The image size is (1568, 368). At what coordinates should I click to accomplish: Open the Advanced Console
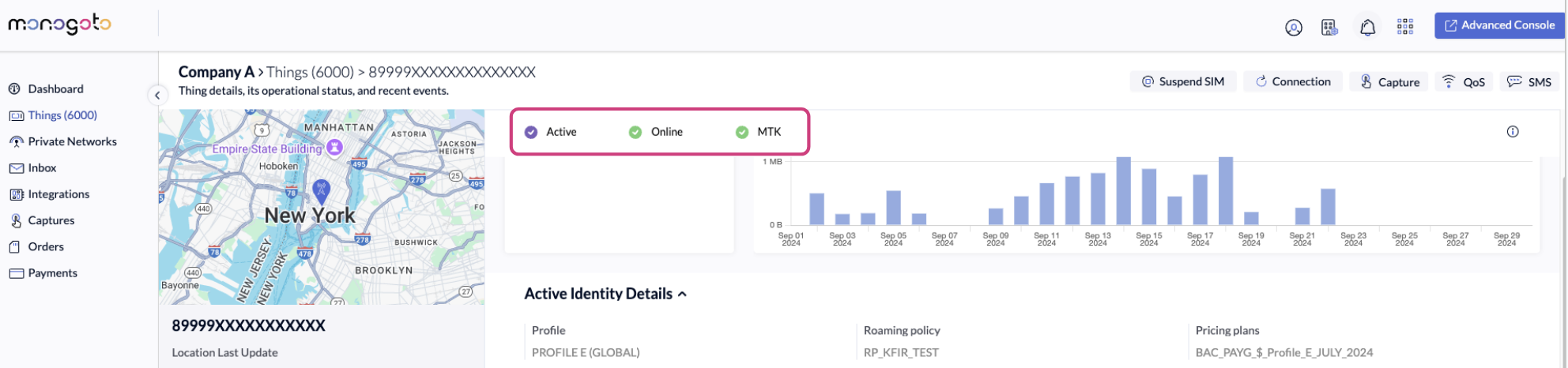(1498, 25)
